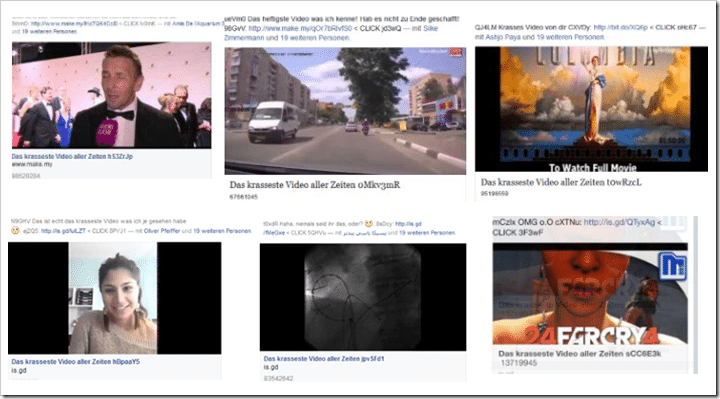The image size is (720, 399).
Task: Open '19 weiteren Personen' in the red-carpet post
Action: pyautogui.click(x=49, y=32)
